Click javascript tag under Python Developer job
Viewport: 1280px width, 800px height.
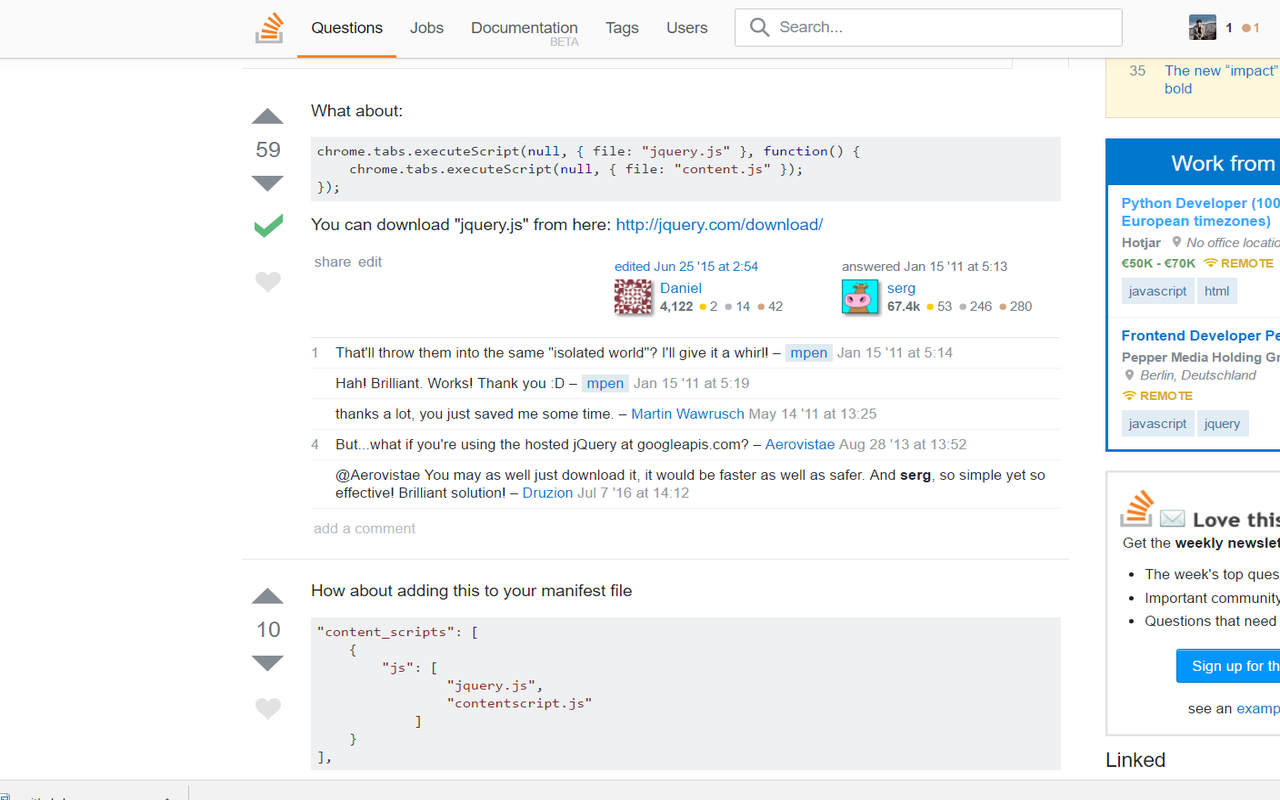[1158, 291]
